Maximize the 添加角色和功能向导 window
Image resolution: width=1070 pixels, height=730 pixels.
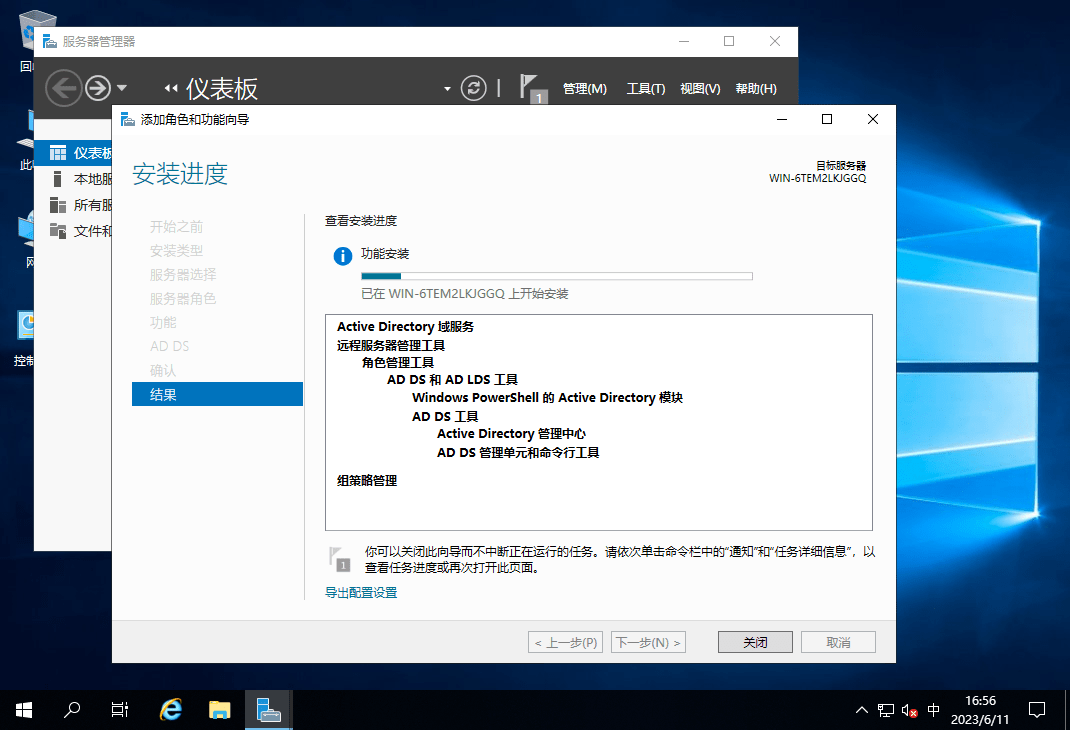point(827,119)
